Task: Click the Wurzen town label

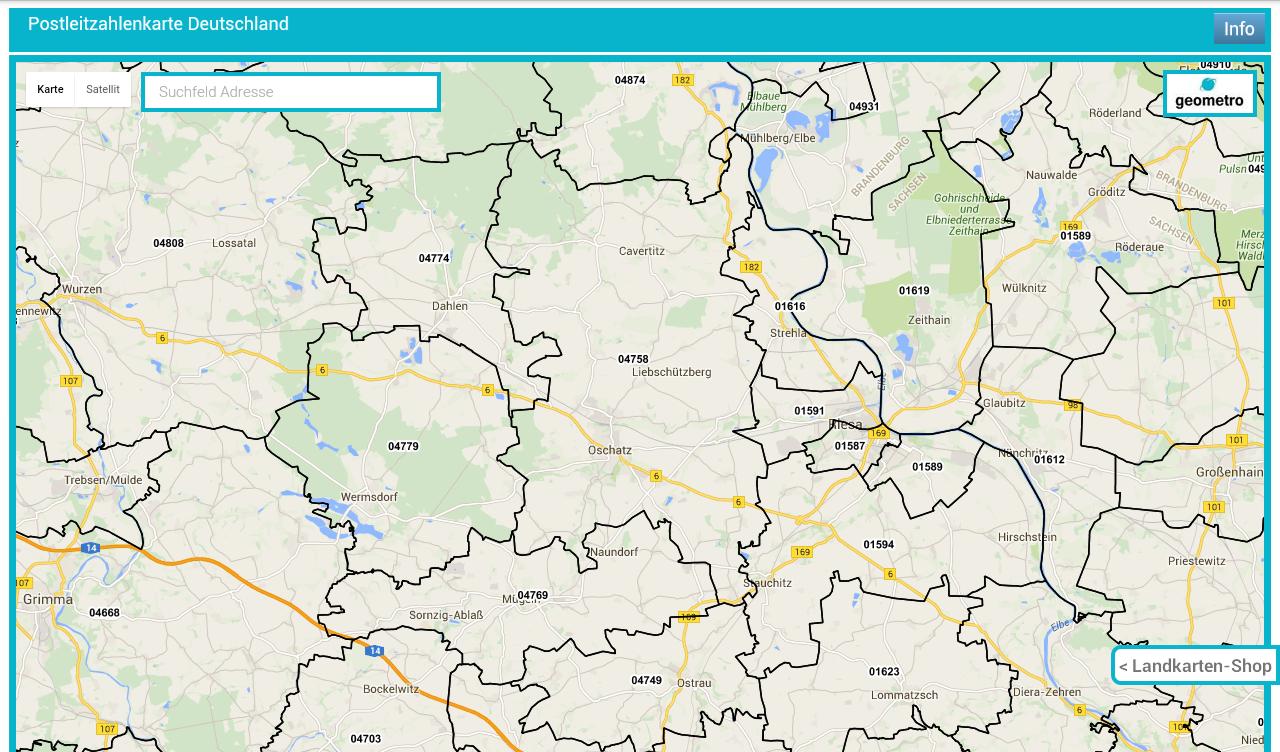Action: click(82, 289)
